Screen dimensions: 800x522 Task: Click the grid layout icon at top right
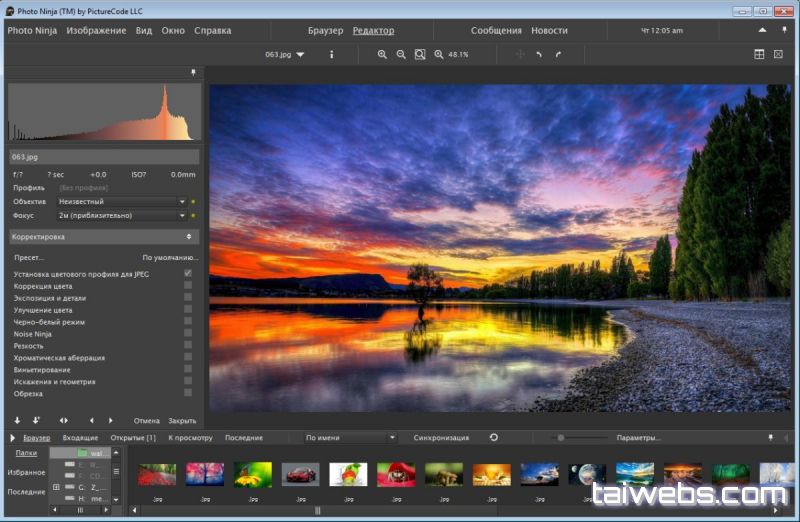click(x=759, y=54)
